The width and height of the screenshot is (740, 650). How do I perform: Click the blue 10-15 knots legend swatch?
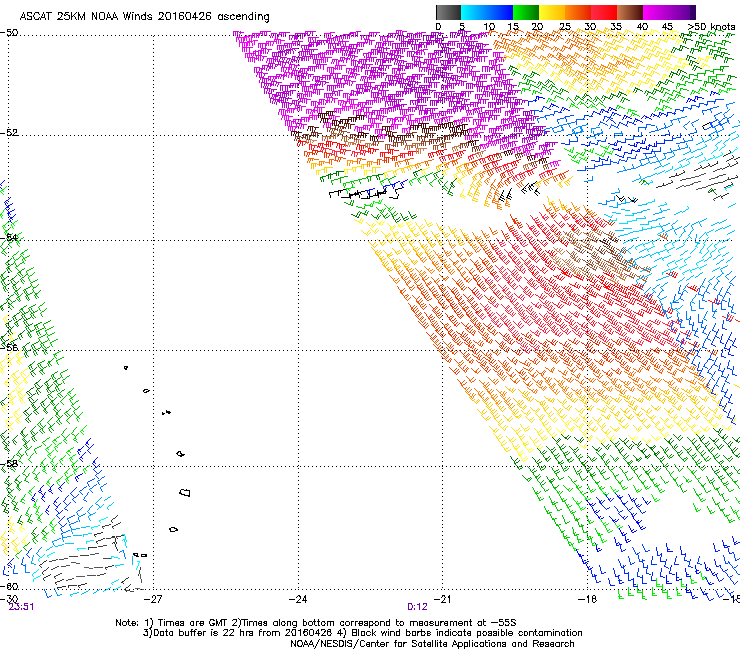500,12
